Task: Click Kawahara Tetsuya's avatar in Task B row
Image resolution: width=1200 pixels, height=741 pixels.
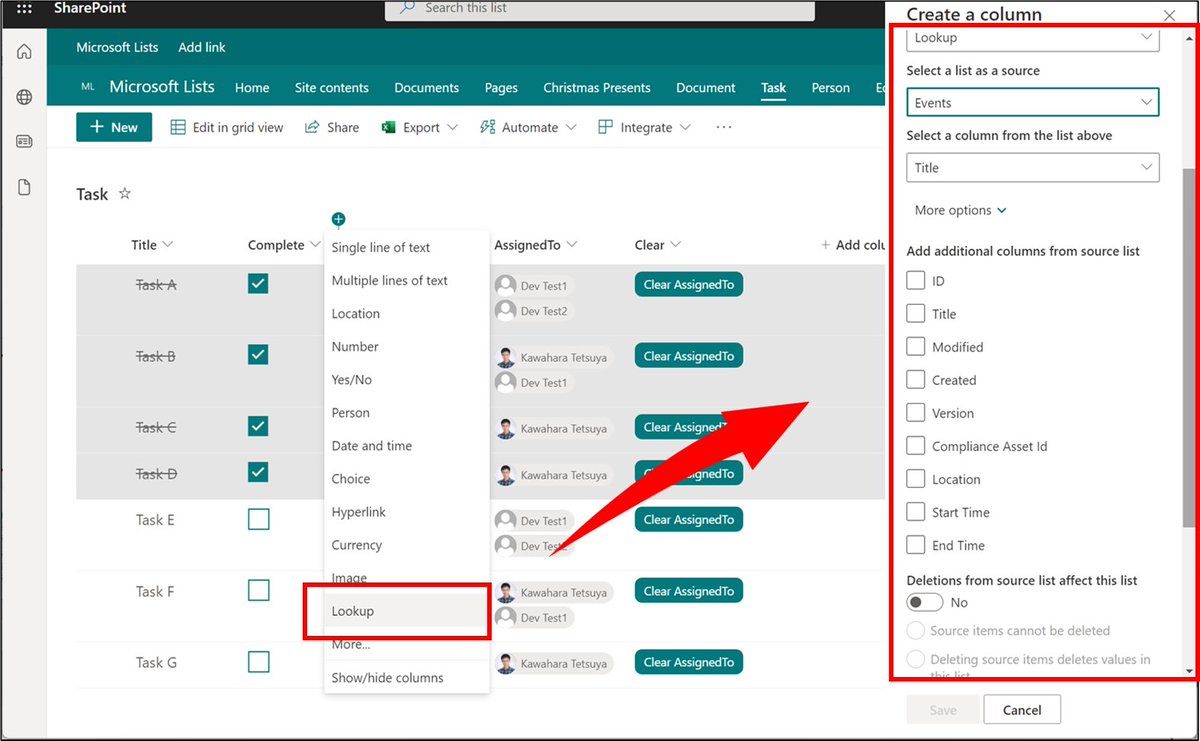Action: (x=506, y=357)
